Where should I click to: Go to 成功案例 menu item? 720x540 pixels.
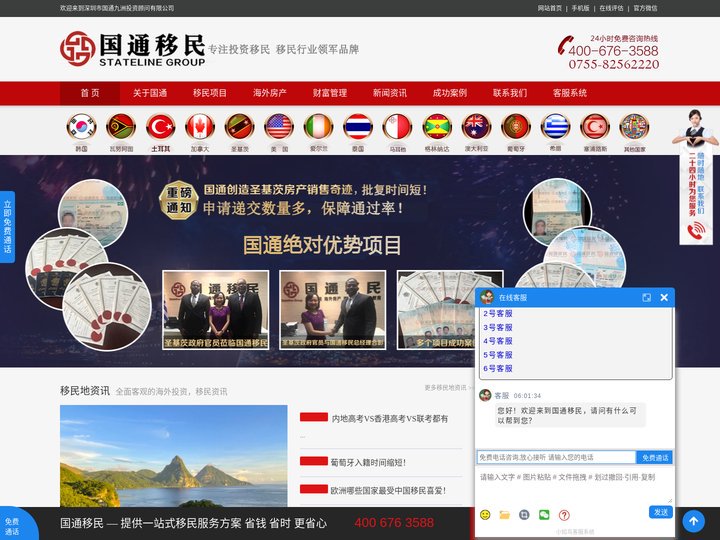click(x=450, y=93)
